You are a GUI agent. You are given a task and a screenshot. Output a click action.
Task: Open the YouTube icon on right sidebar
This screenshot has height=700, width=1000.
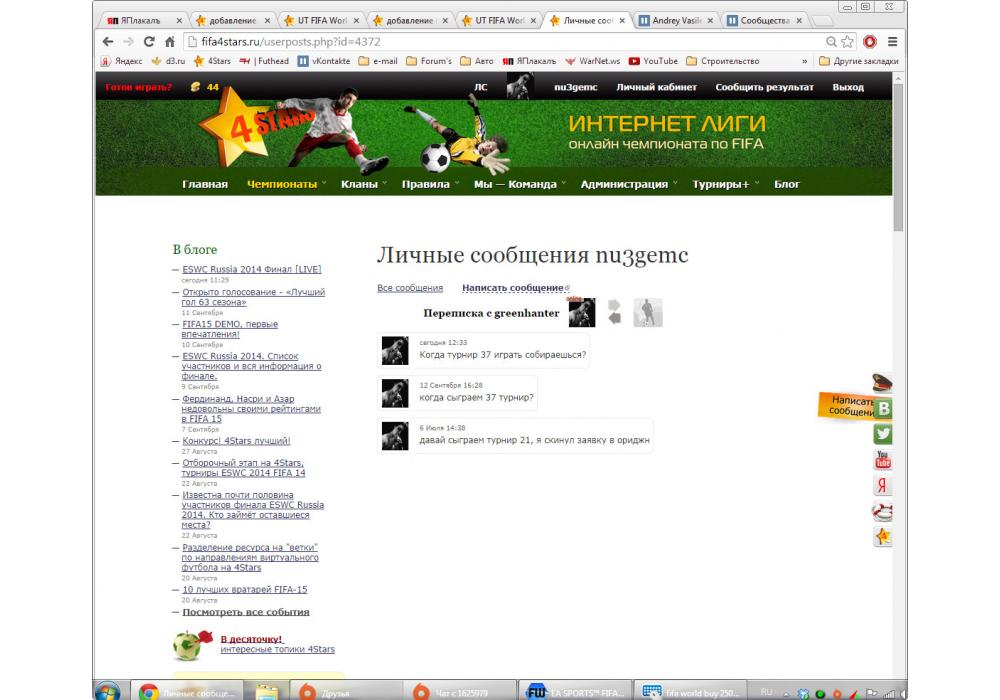click(883, 460)
